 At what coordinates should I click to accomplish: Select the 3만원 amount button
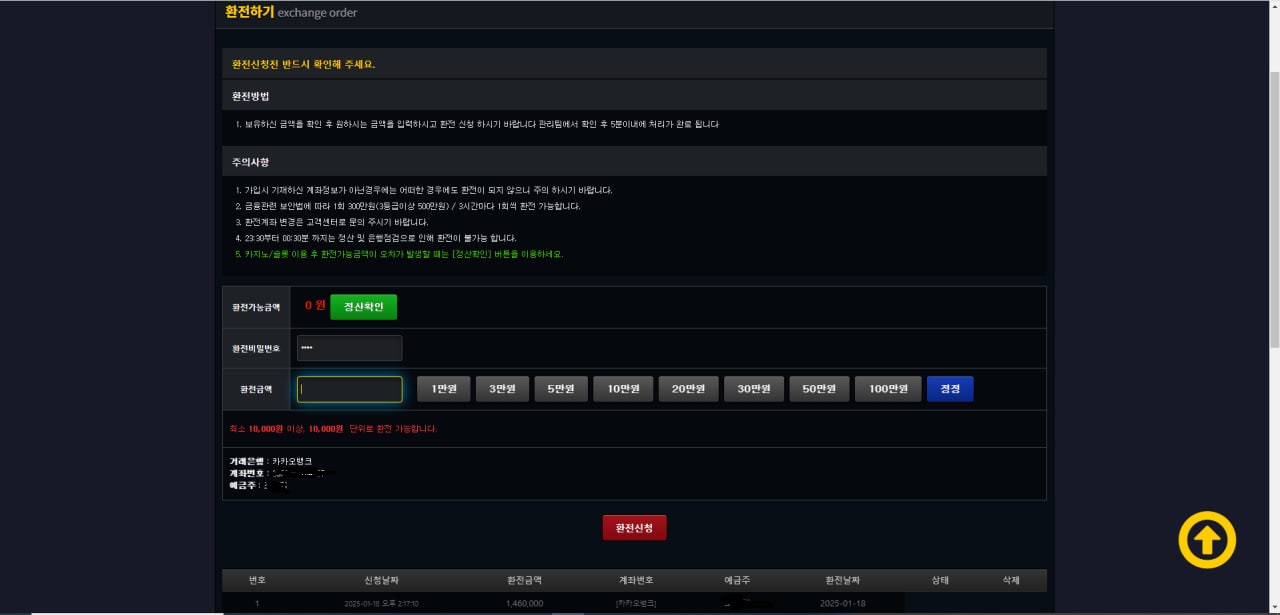point(502,389)
